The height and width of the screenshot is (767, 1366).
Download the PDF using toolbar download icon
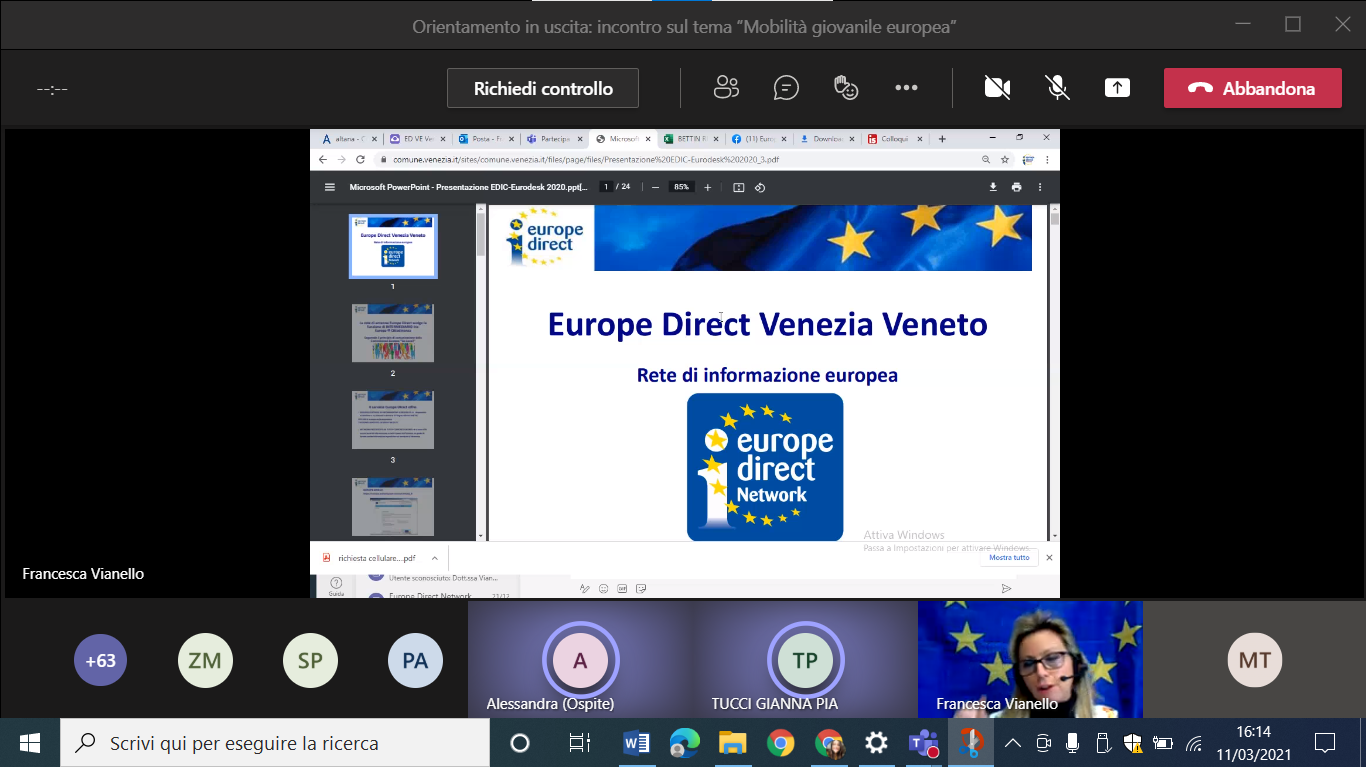click(x=993, y=187)
